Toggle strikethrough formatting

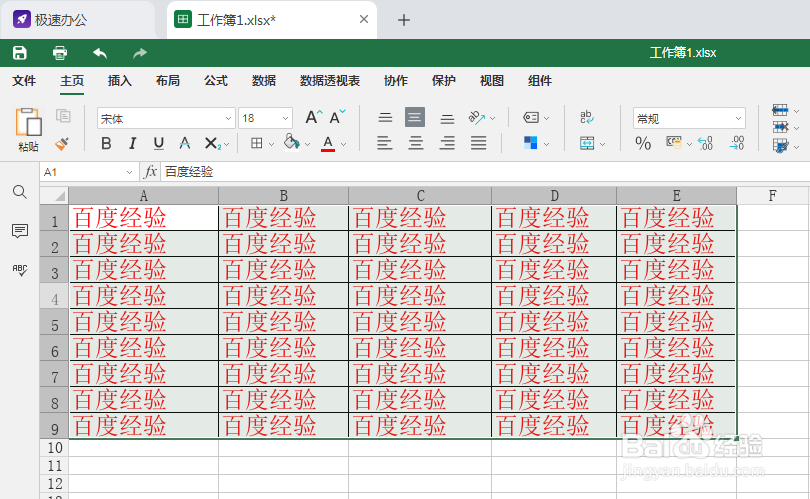coord(184,143)
